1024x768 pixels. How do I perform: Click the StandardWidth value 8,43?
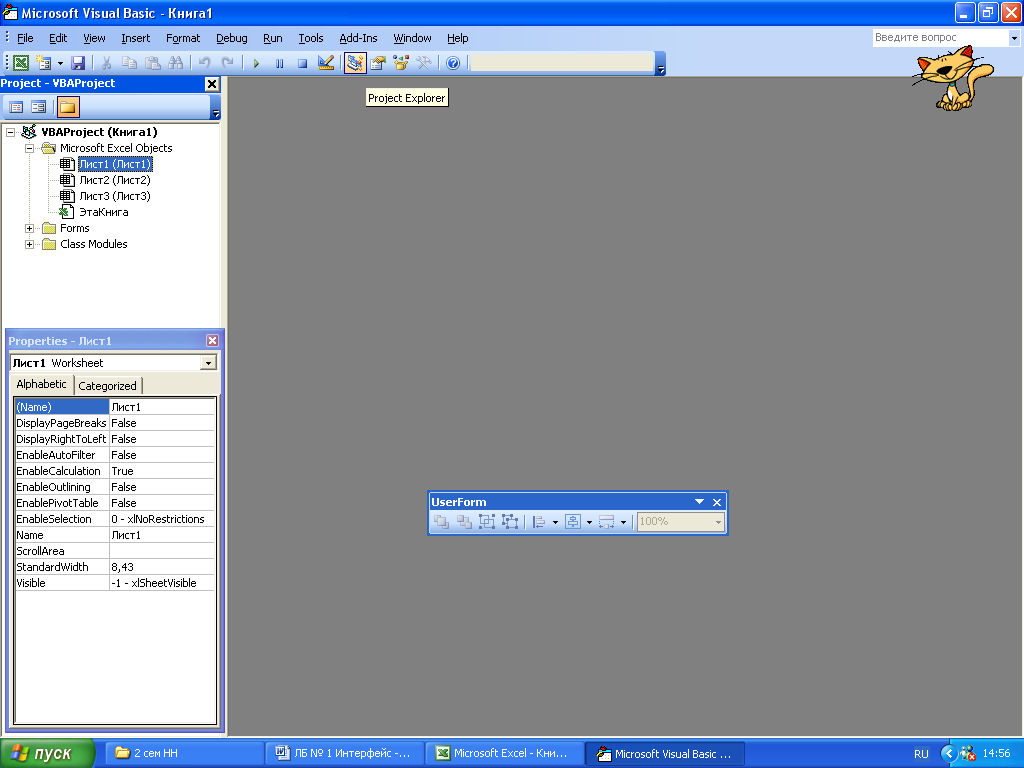[162, 567]
